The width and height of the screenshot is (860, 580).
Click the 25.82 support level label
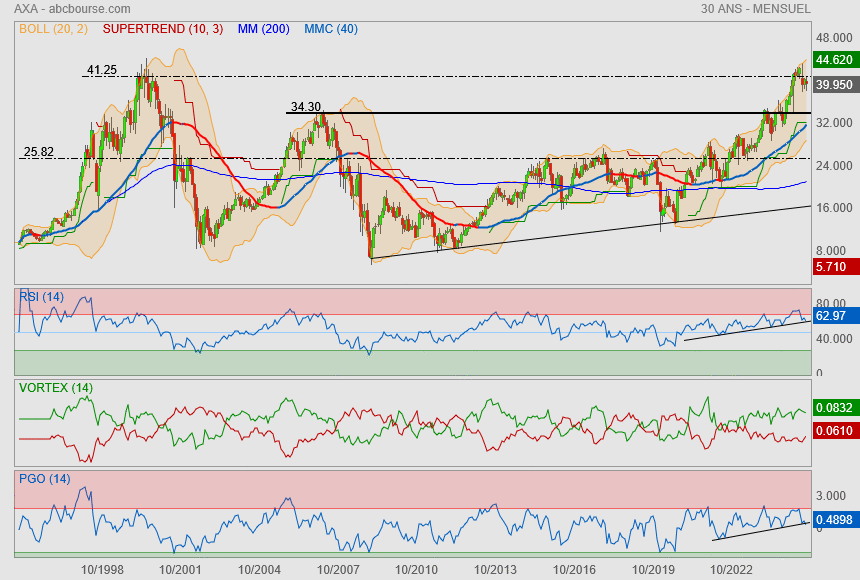pos(38,152)
